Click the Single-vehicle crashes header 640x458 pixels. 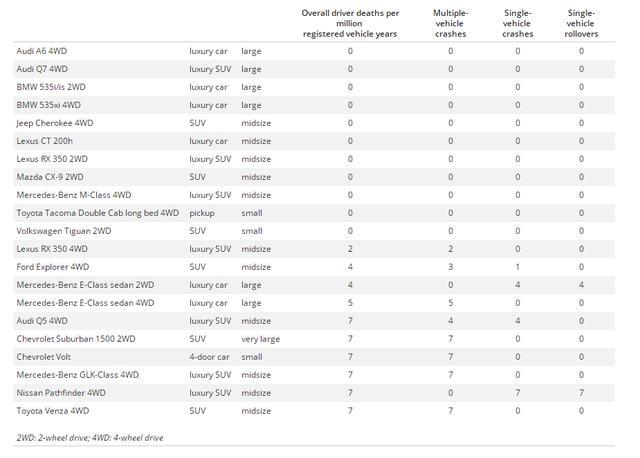pyautogui.click(x=518, y=23)
